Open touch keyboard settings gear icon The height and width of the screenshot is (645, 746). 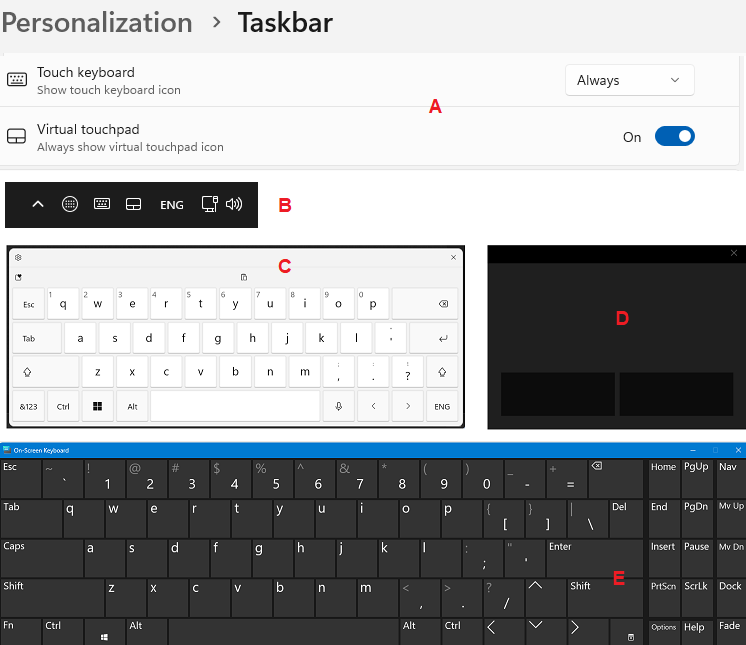tap(18, 257)
